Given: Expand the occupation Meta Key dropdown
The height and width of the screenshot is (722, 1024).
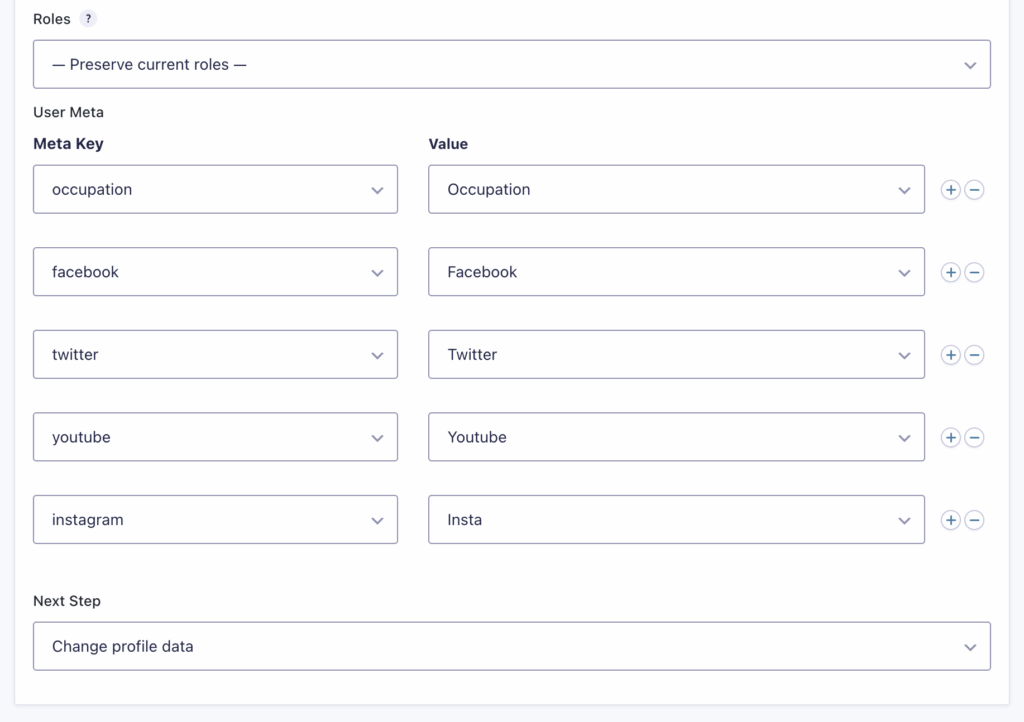Looking at the screenshot, I should click(215, 189).
